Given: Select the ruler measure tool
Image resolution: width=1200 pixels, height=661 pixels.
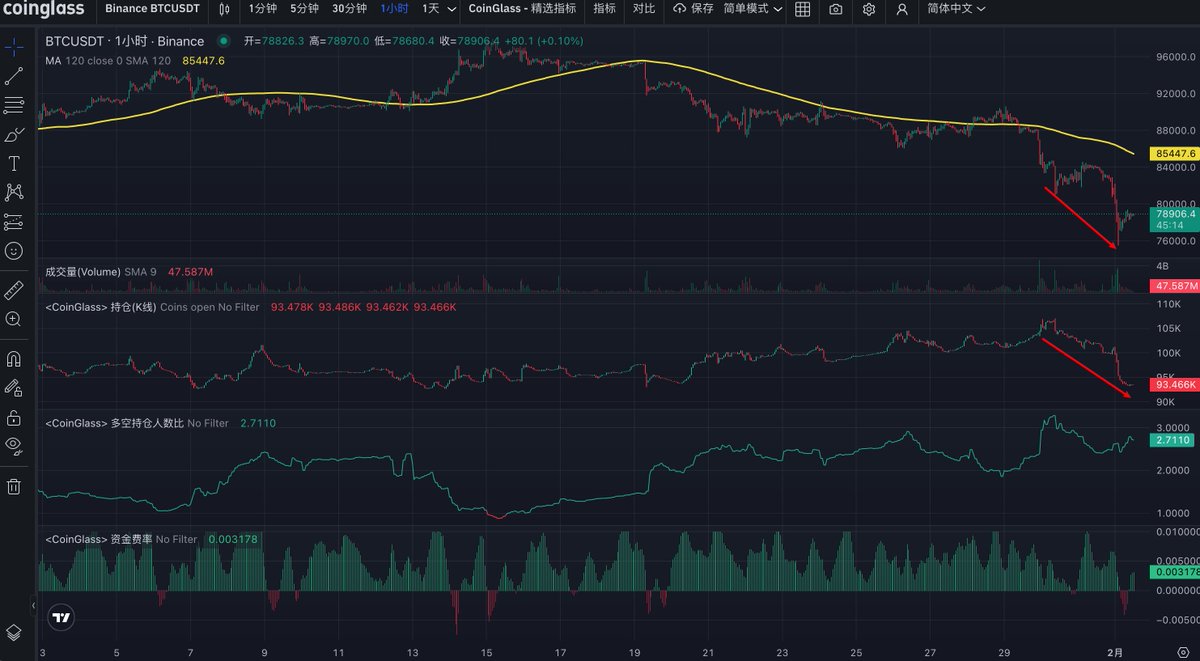Looking at the screenshot, I should (x=14, y=290).
